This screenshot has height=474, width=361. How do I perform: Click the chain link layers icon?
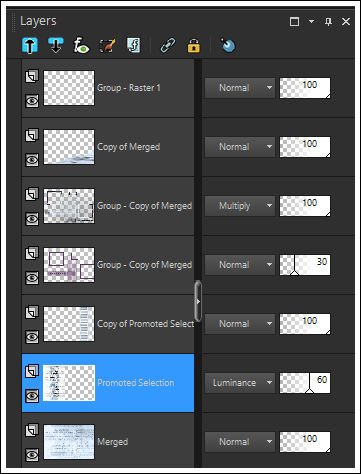[168, 45]
